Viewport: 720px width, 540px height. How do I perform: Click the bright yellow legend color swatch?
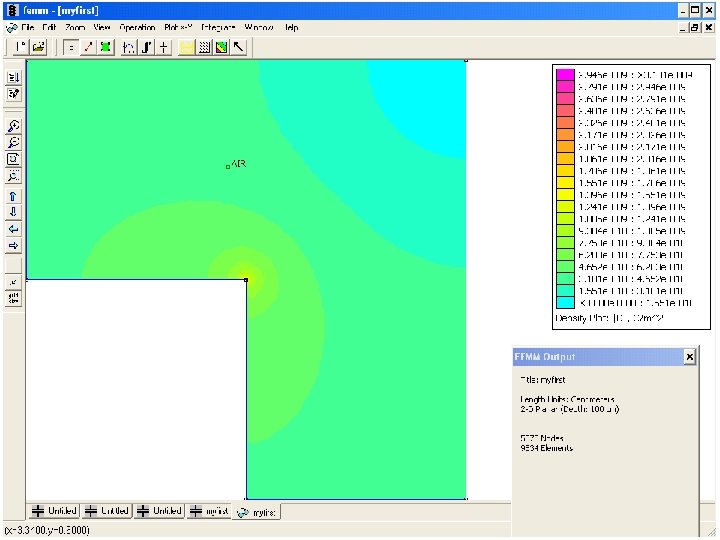pos(565,183)
